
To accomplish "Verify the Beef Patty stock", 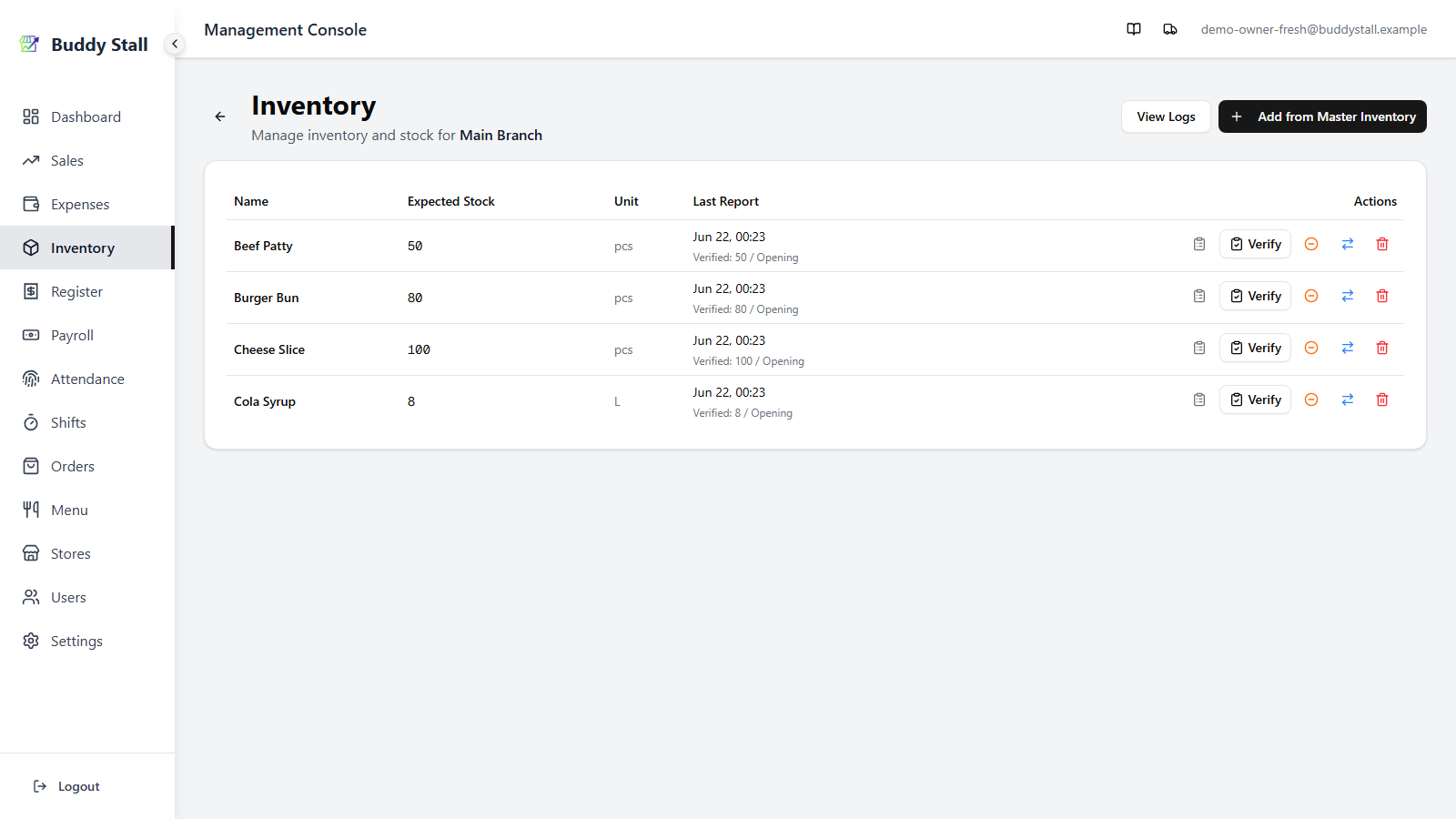I will (x=1255, y=244).
